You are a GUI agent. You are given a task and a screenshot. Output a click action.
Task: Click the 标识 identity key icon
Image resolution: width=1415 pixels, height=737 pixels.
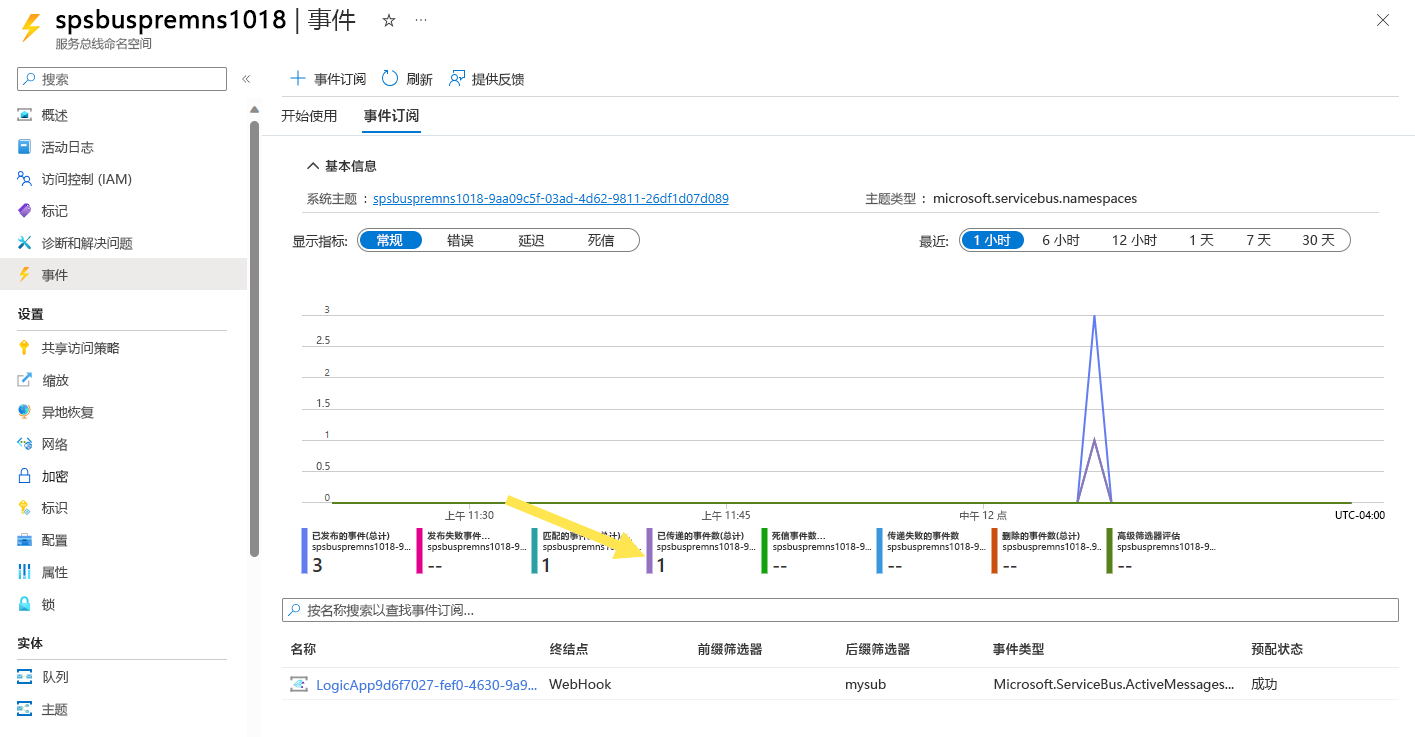[x=25, y=508]
